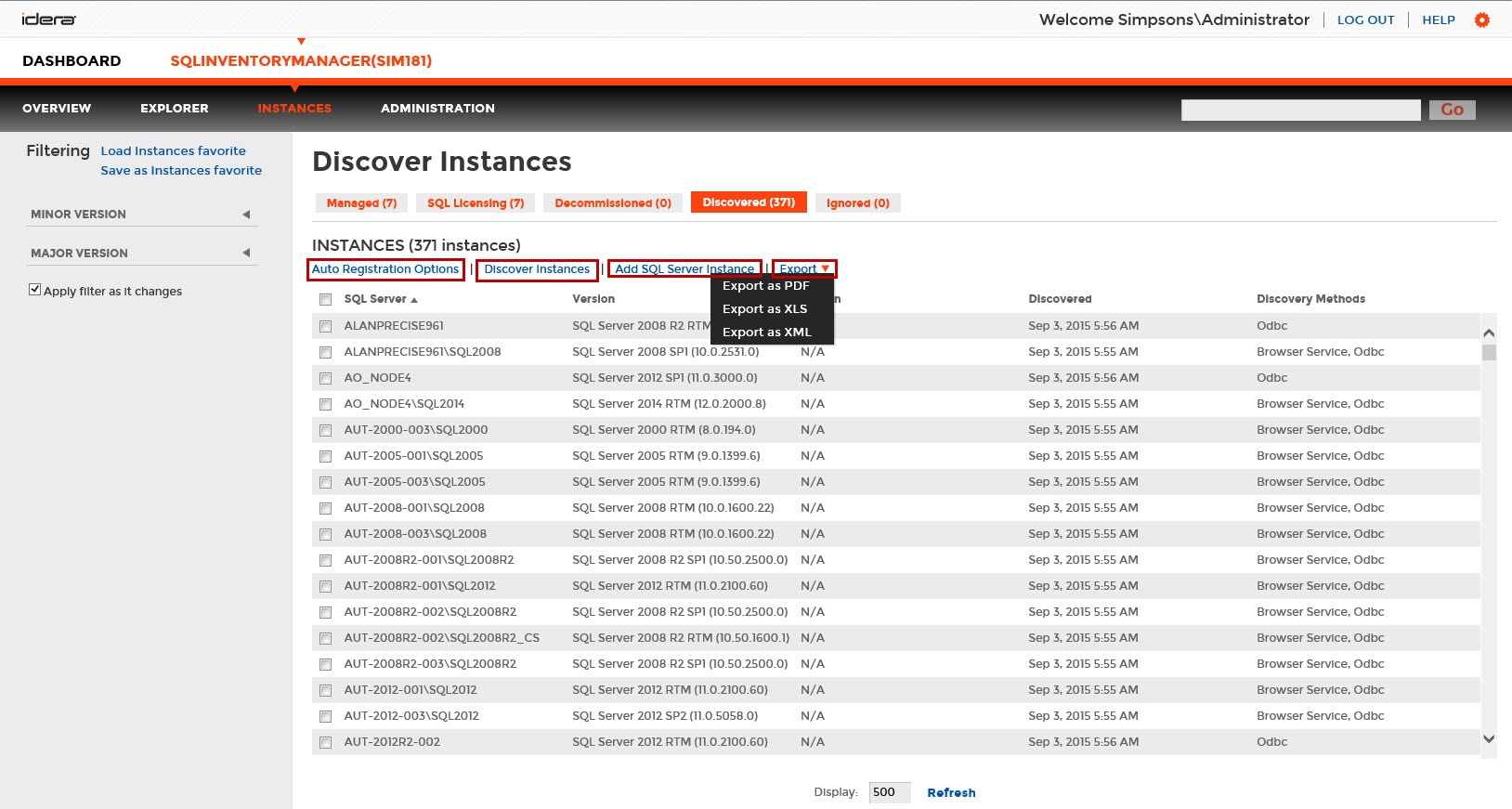Open the Administration section
1512x809 pixels.
[x=437, y=109]
